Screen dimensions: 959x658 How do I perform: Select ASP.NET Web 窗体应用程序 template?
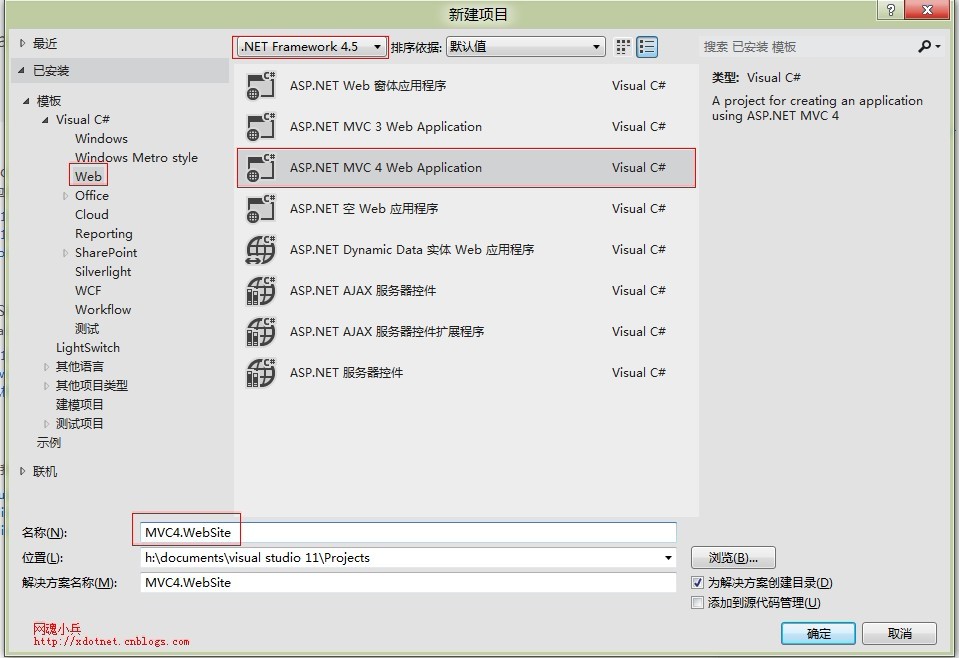(x=466, y=86)
